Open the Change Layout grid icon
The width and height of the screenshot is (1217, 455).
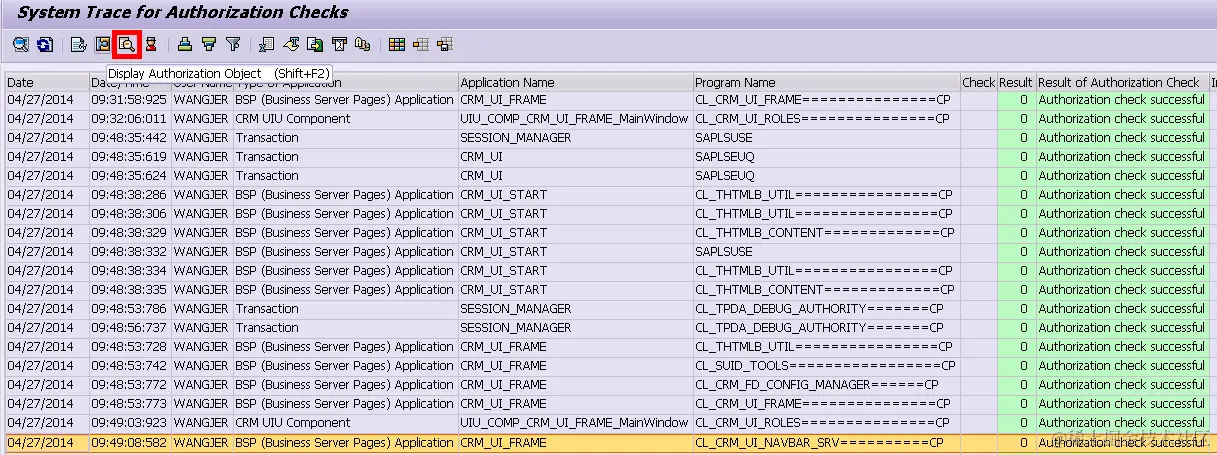tap(397, 44)
